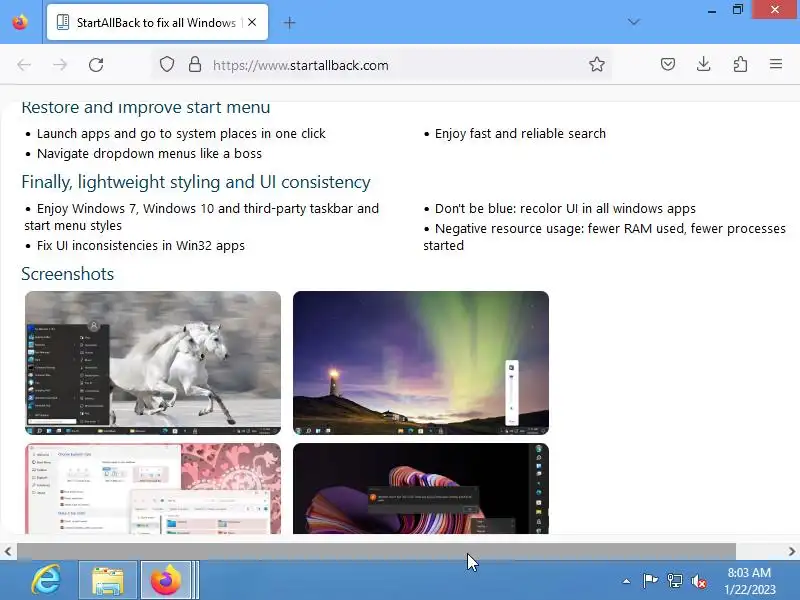Minimize the Firefox window
Screen dimensions: 800x600
[712, 10]
